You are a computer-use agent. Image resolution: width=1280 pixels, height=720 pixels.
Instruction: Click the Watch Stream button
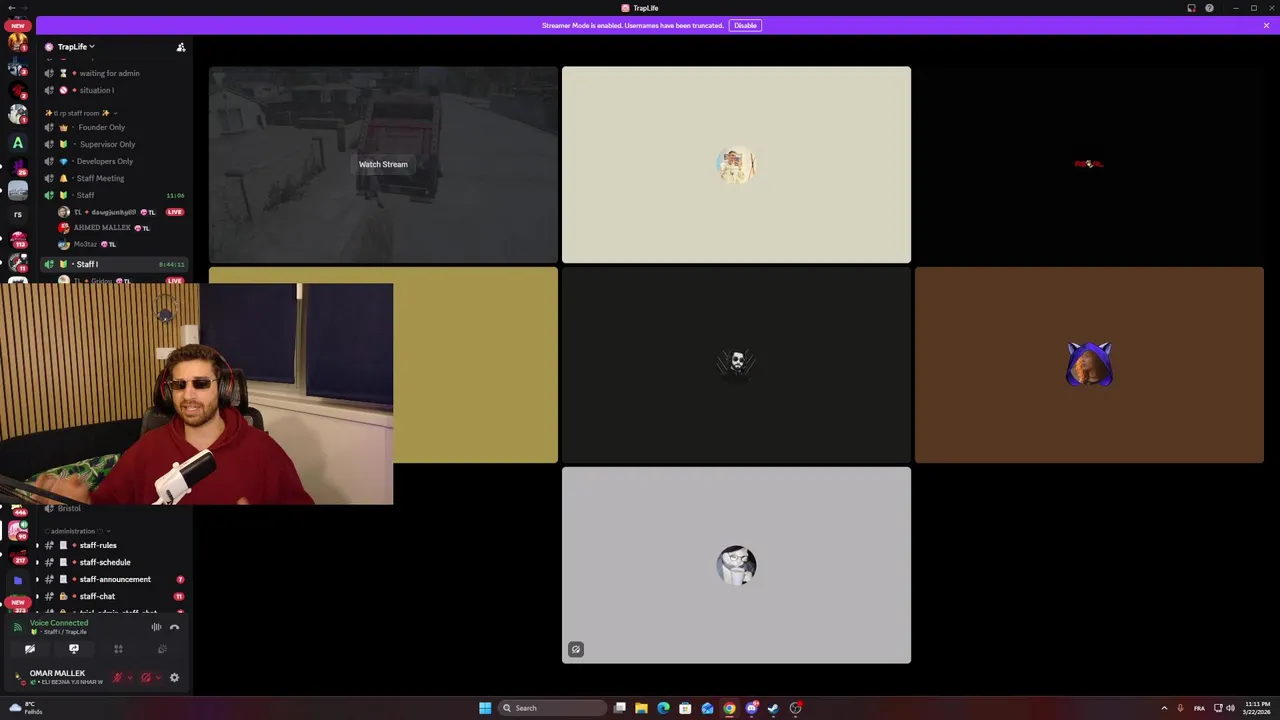pos(383,164)
